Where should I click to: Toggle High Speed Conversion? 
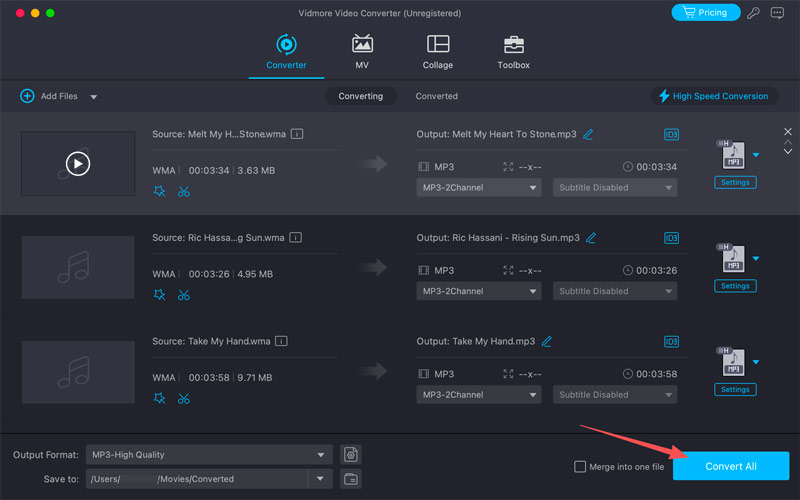[714, 96]
